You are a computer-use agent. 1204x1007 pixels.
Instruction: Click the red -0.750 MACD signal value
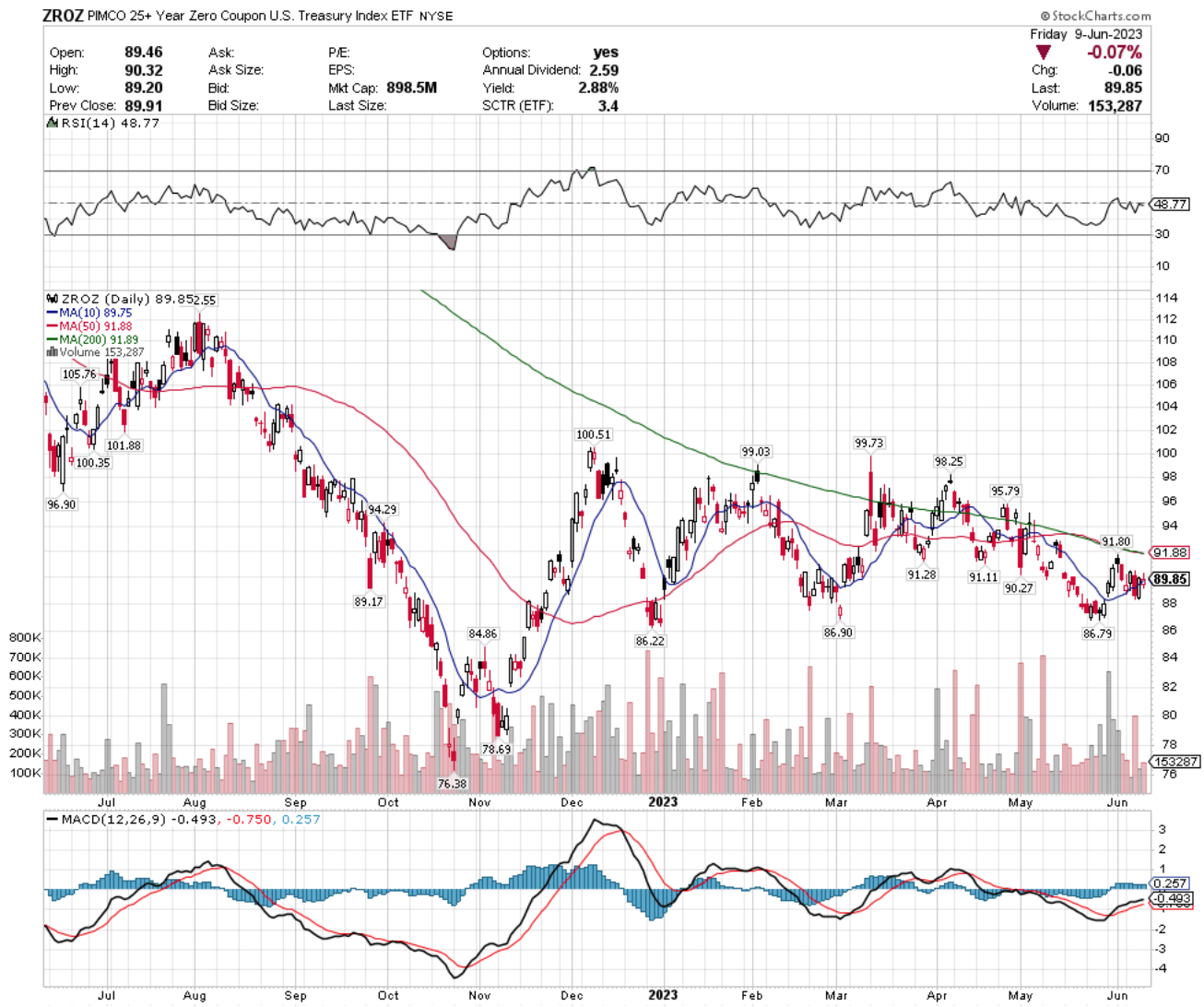click(250, 820)
